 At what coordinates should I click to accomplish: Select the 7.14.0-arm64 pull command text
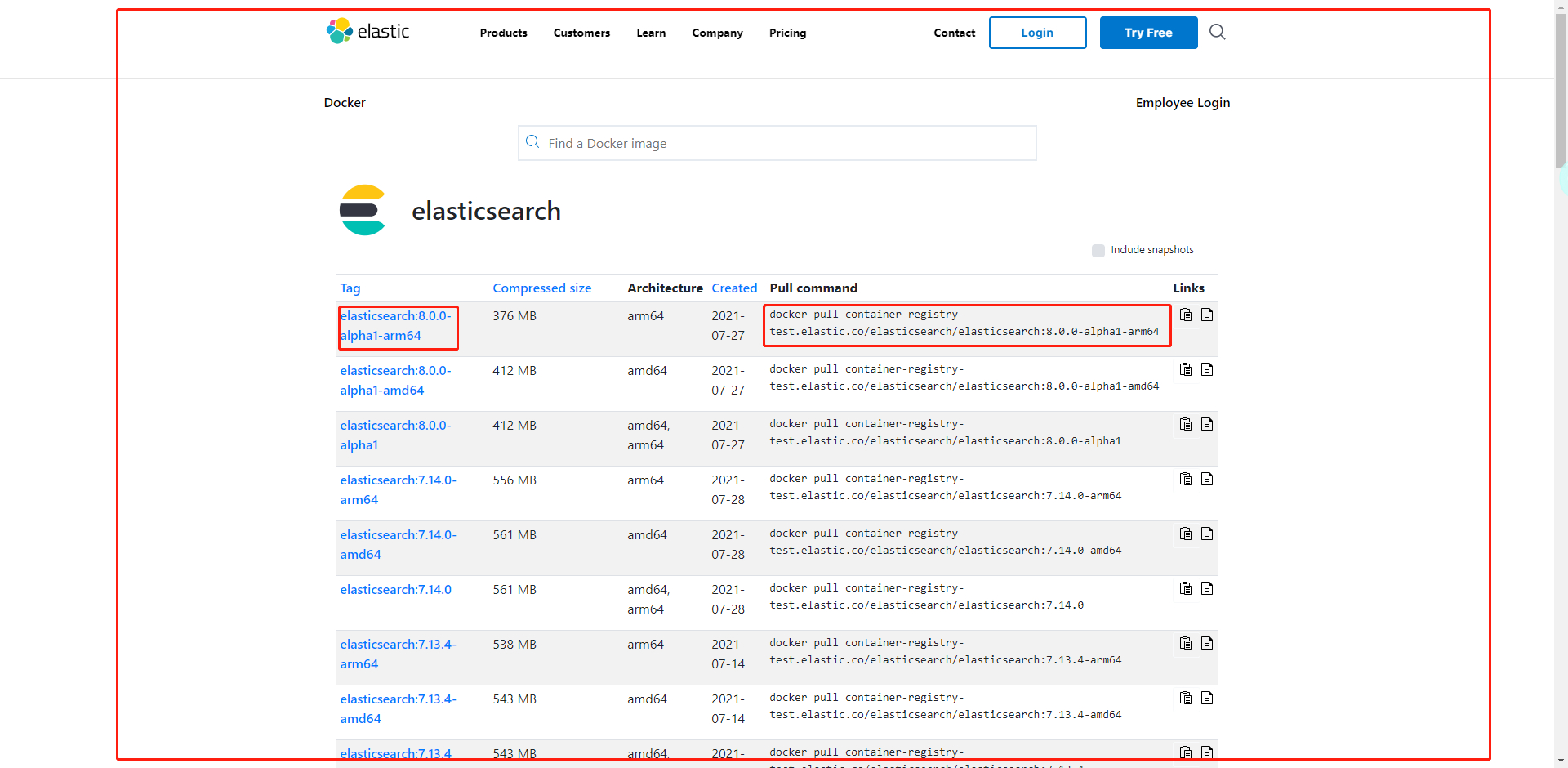tap(945, 487)
